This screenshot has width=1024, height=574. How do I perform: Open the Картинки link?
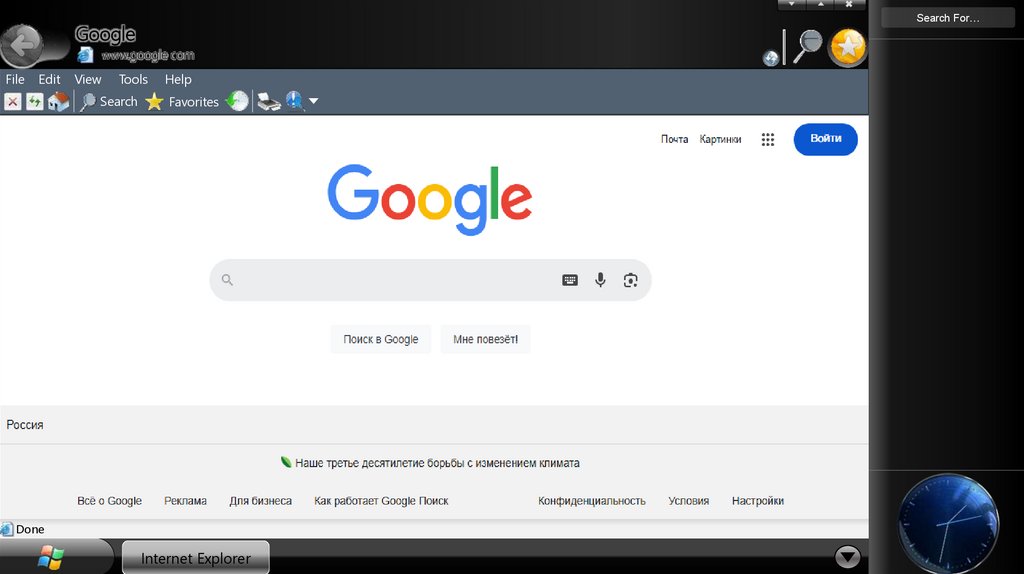[x=720, y=139]
